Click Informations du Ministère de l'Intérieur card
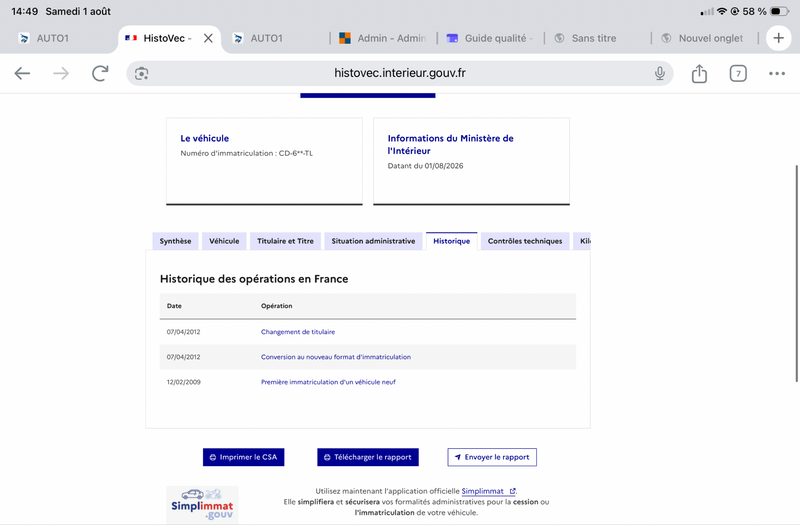The height and width of the screenshot is (525, 800). point(471,161)
